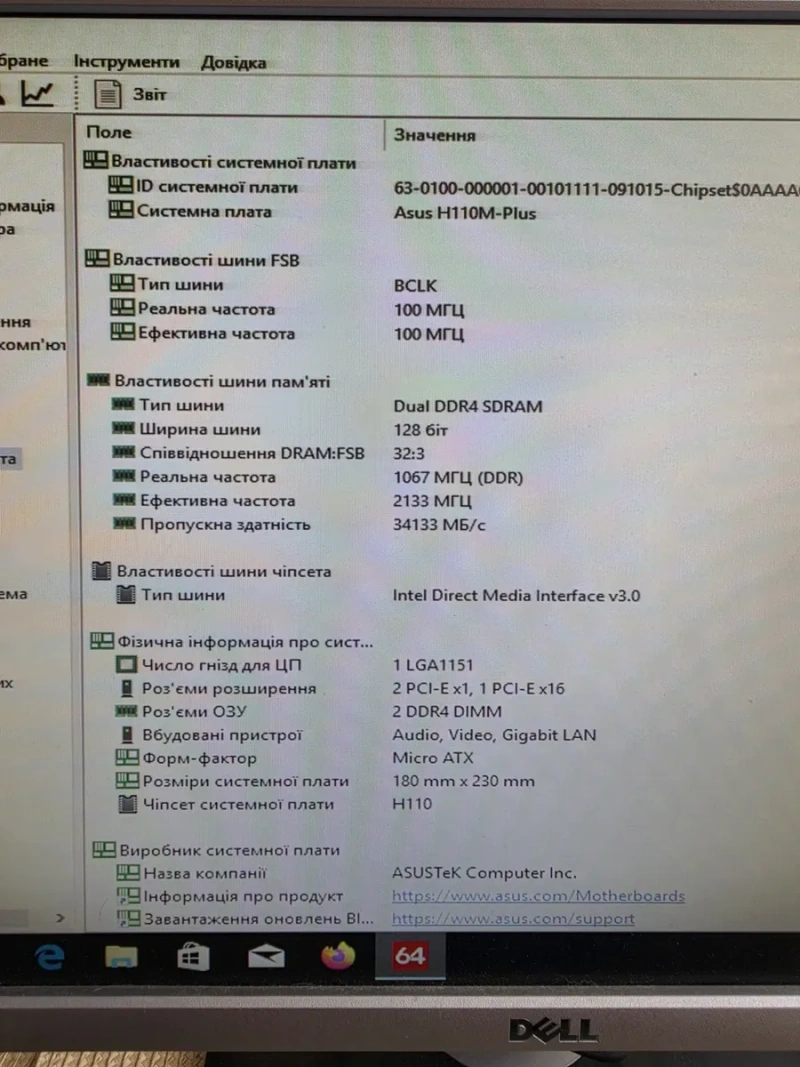Click the AIDA64 taskbar button
Screen dimensions: 800x1067
(x=410, y=955)
